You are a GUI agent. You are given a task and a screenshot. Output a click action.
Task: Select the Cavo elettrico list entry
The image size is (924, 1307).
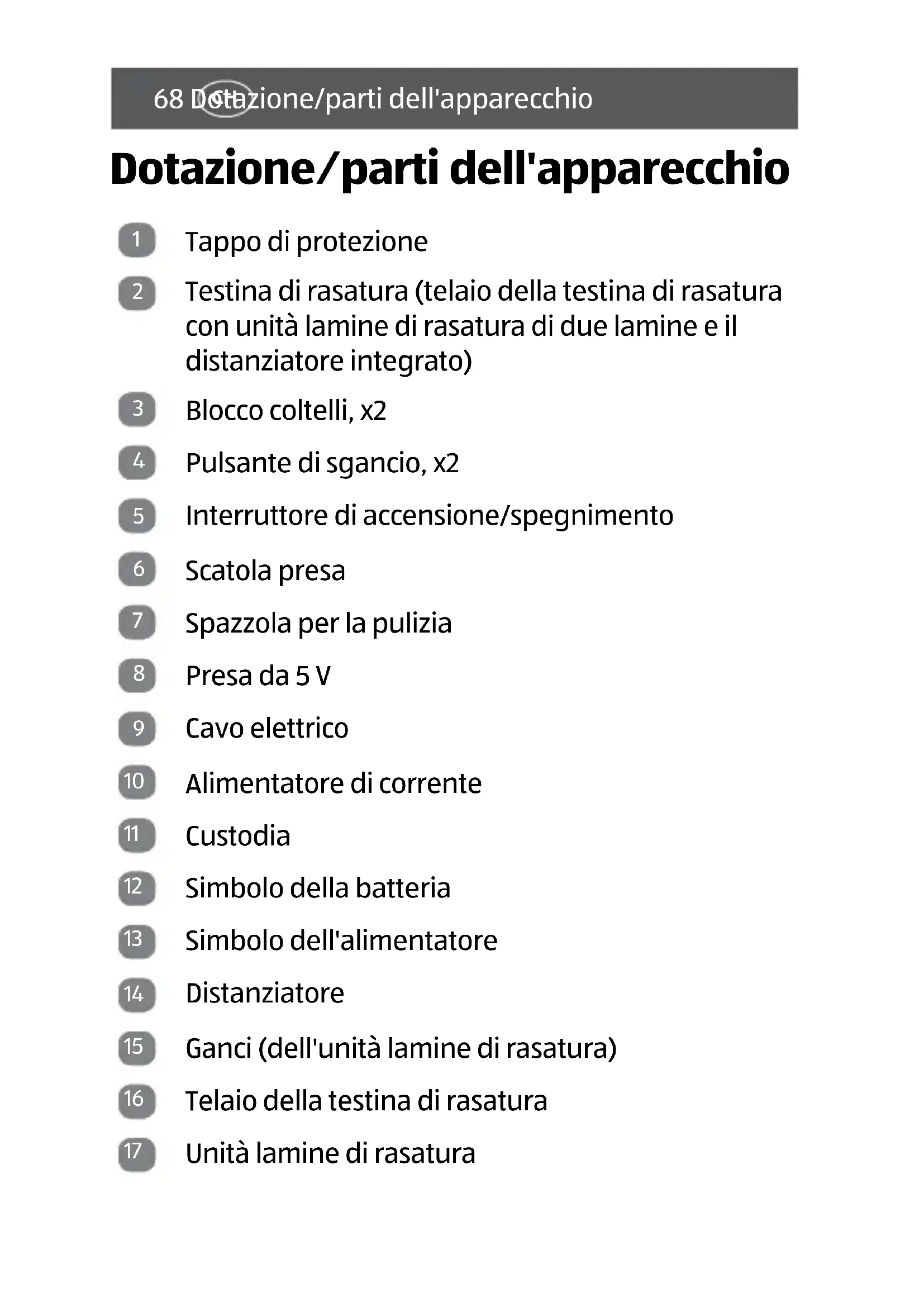point(267,728)
